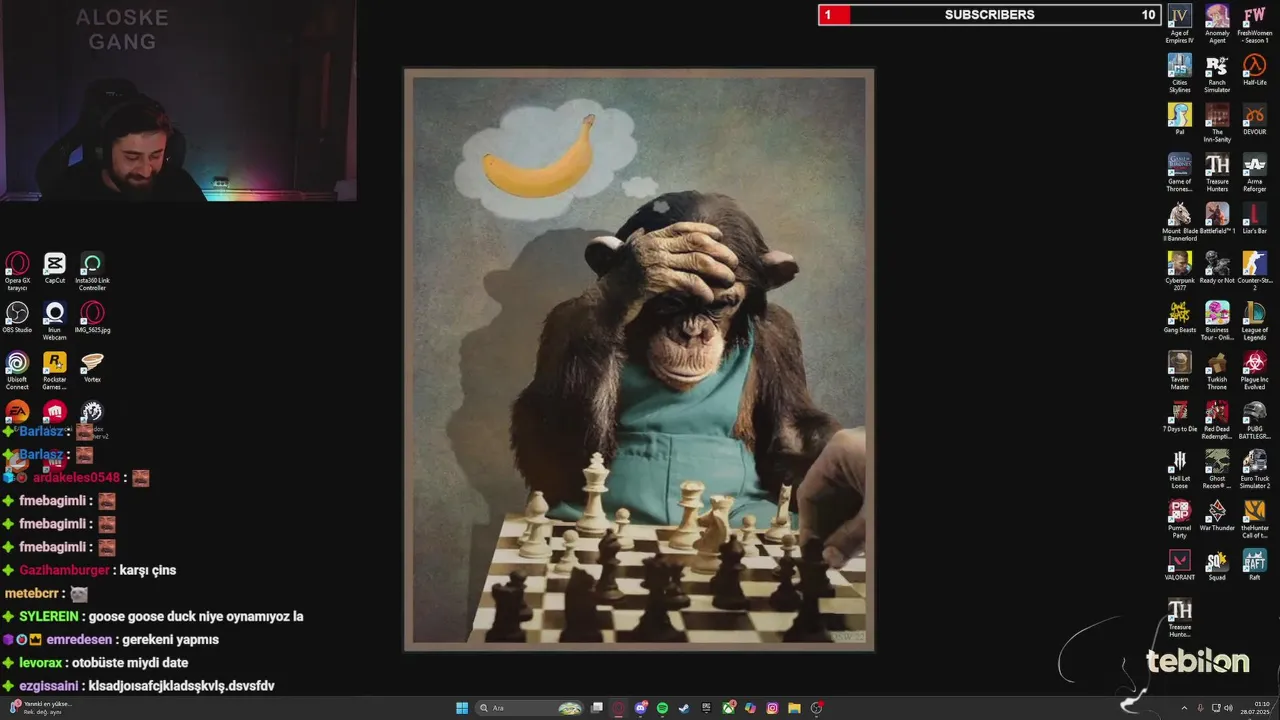The height and width of the screenshot is (720, 1280).
Task: Open Rockstar Games launcher shortcut
Action: [x=54, y=370]
